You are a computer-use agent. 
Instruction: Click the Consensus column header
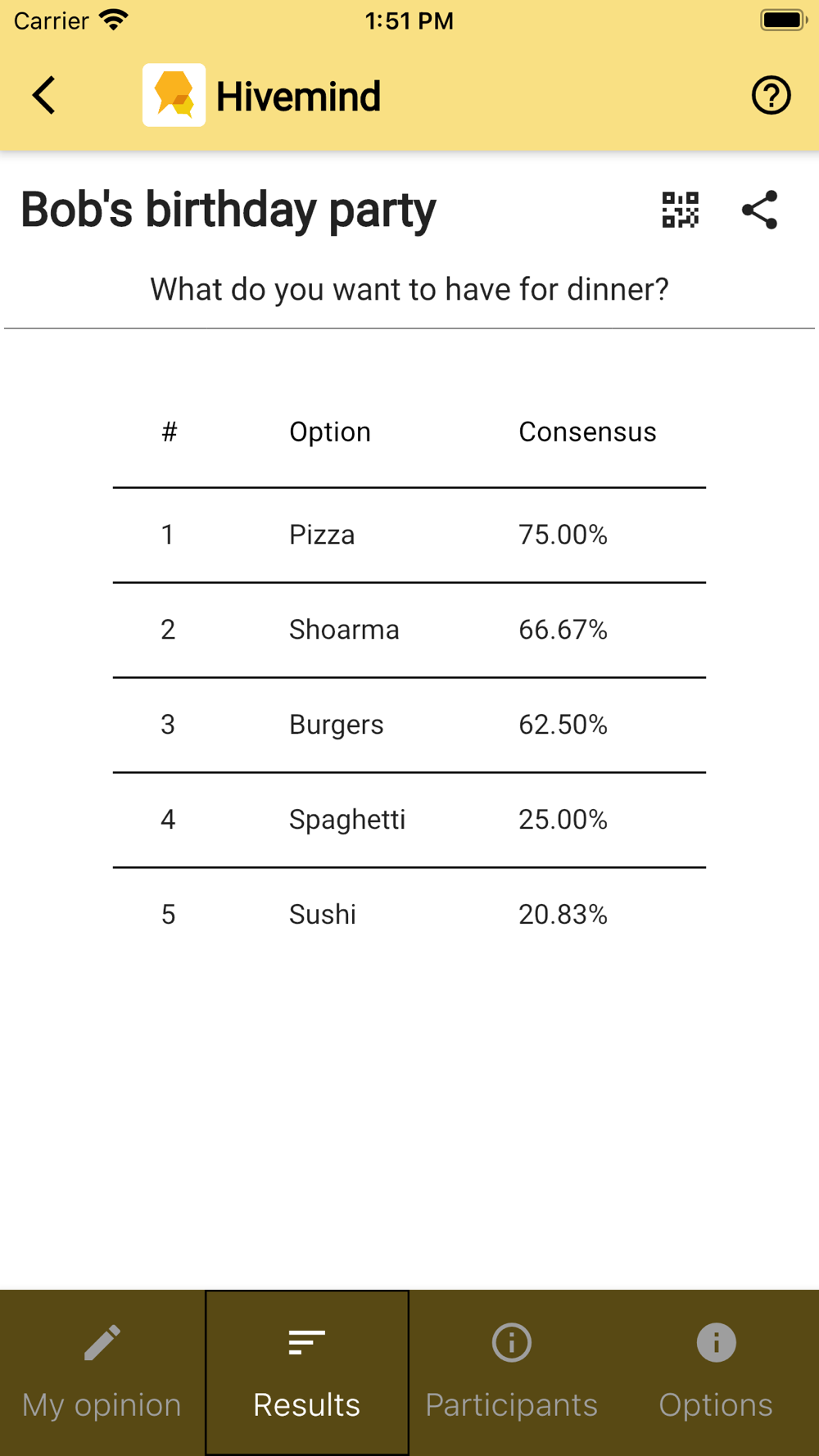587,432
